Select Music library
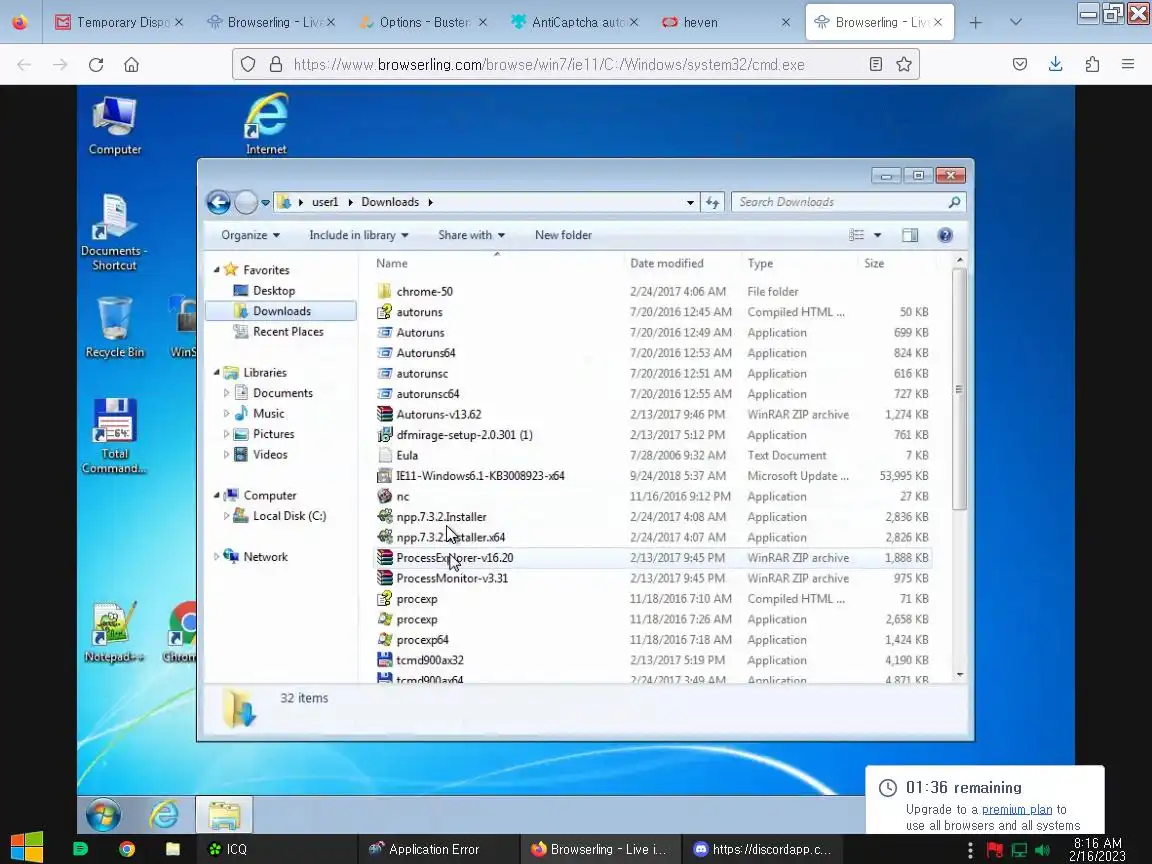This screenshot has width=1152, height=864. click(268, 414)
